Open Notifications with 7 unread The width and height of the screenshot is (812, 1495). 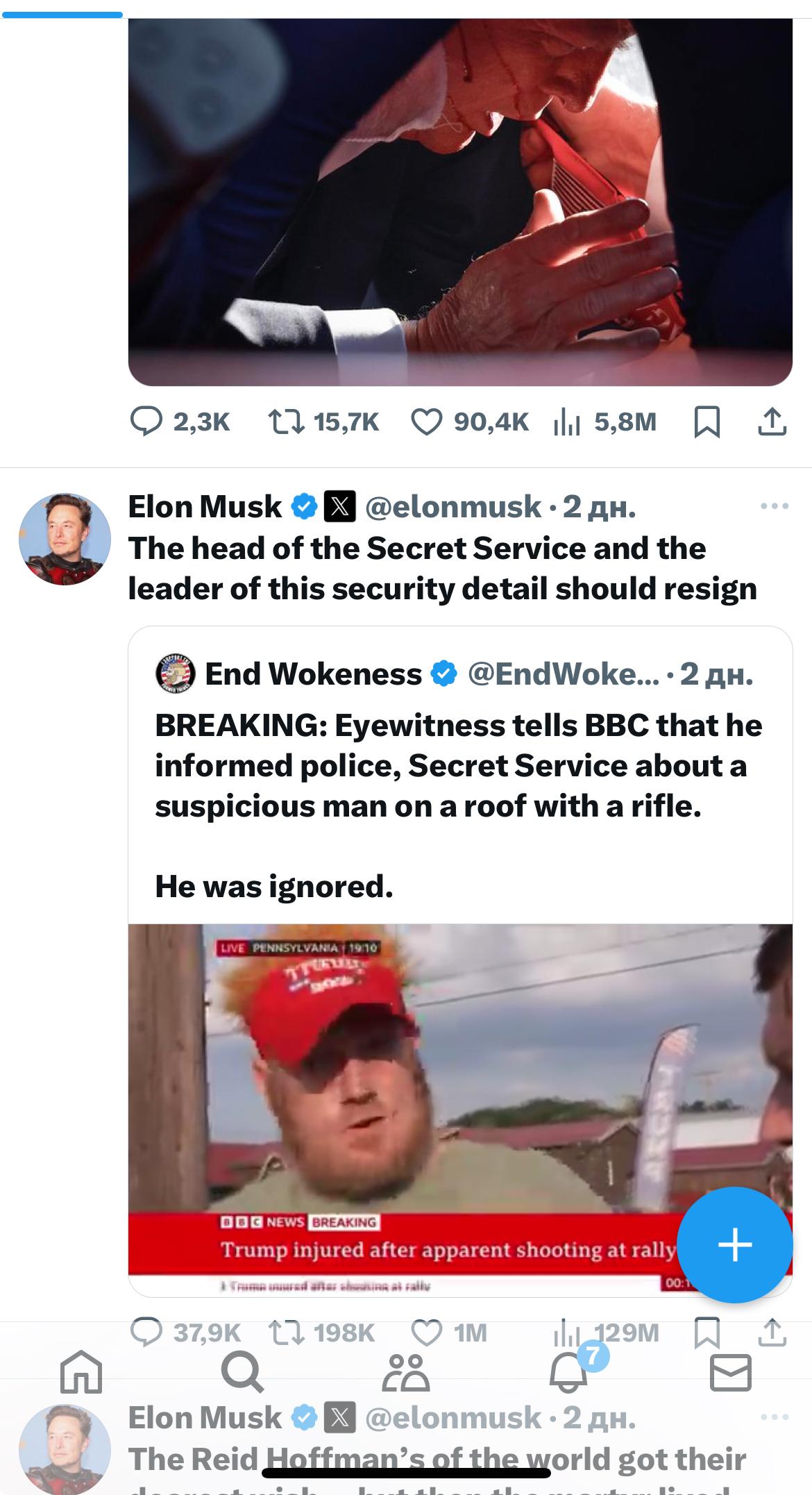coord(569,1372)
